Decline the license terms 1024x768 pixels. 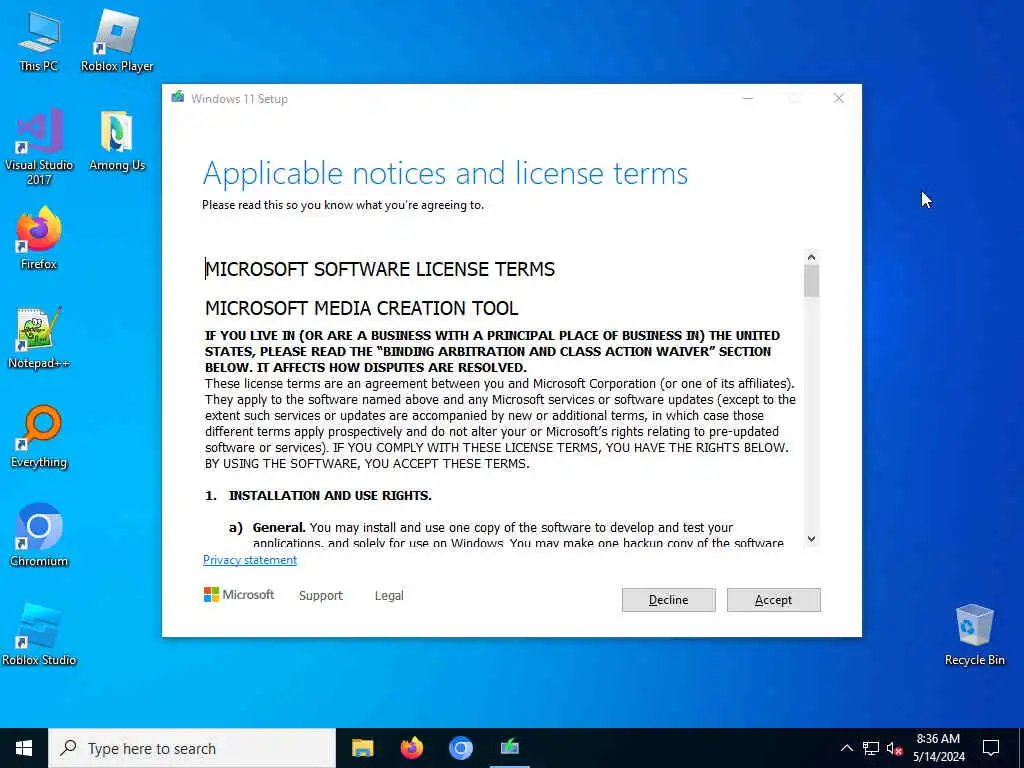[668, 600]
